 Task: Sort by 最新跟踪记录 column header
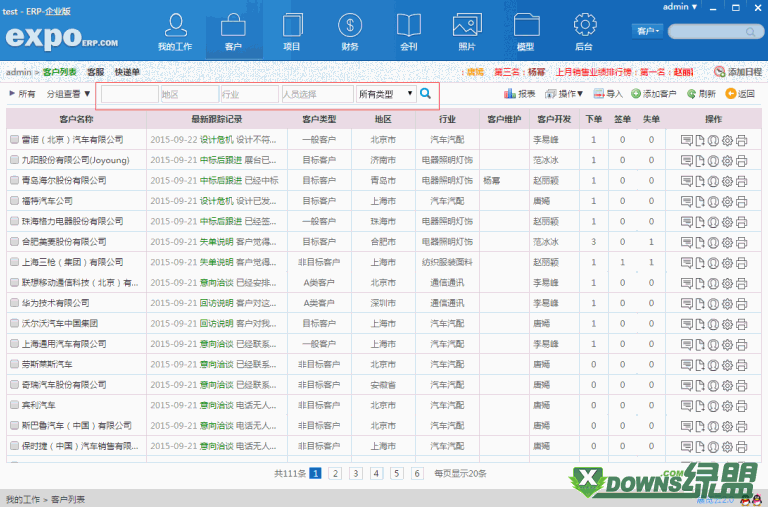217,119
